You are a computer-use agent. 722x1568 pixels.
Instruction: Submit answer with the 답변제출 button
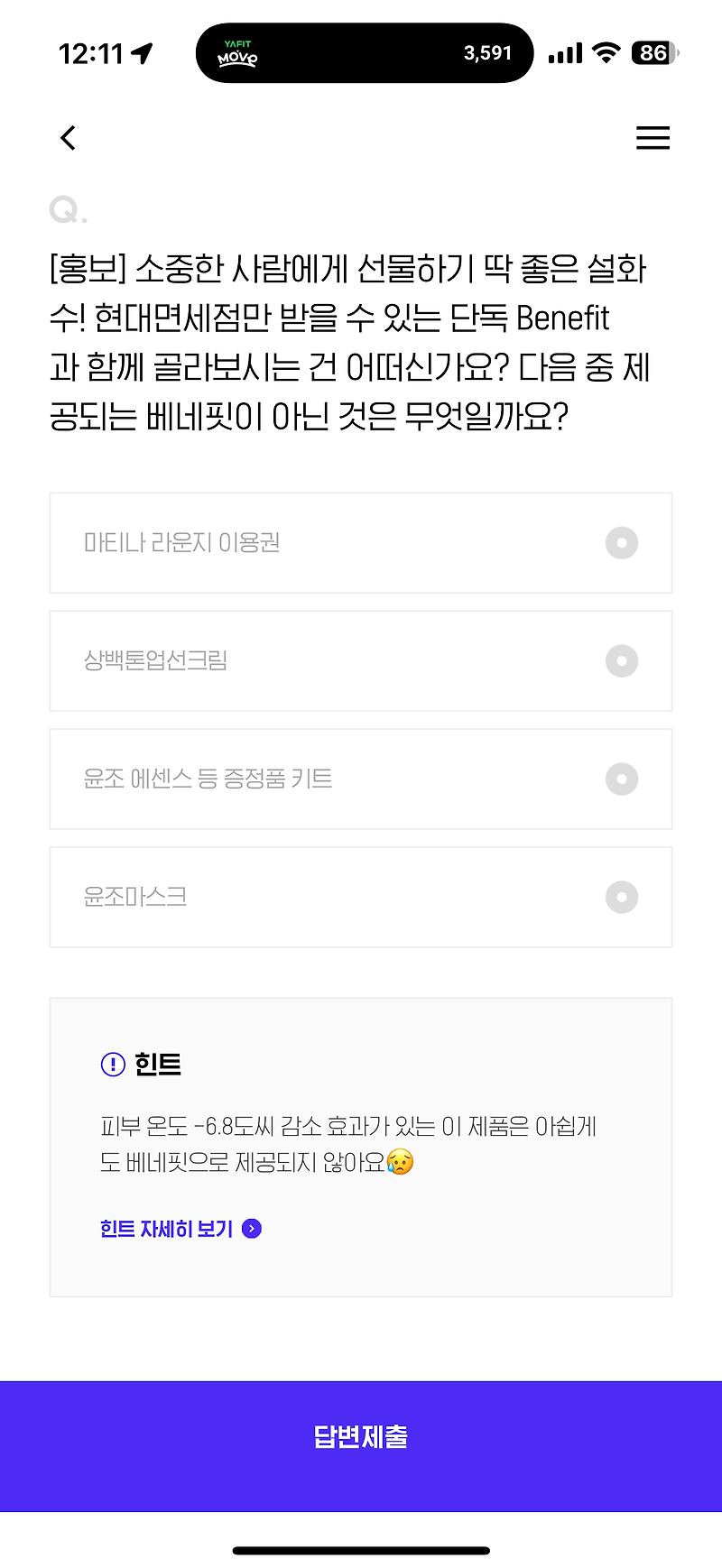point(361,1437)
